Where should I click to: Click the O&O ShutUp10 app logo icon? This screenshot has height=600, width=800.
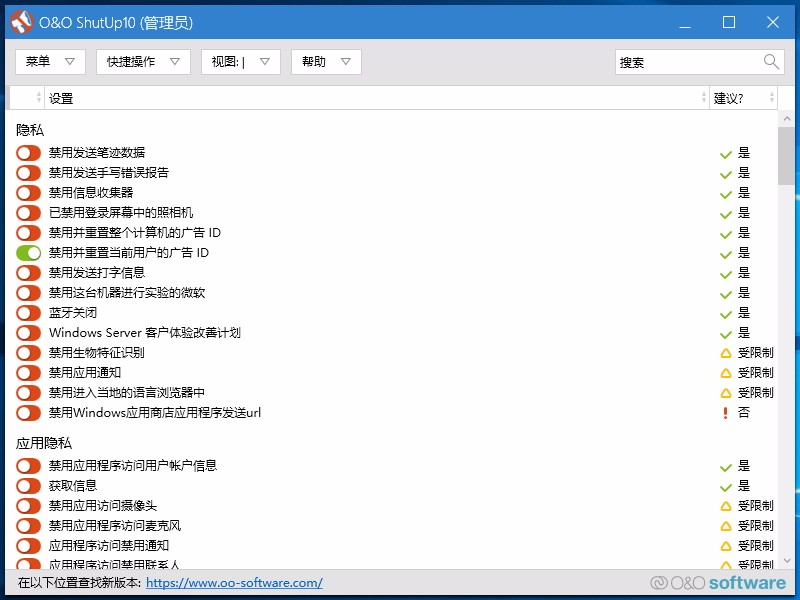coord(22,22)
